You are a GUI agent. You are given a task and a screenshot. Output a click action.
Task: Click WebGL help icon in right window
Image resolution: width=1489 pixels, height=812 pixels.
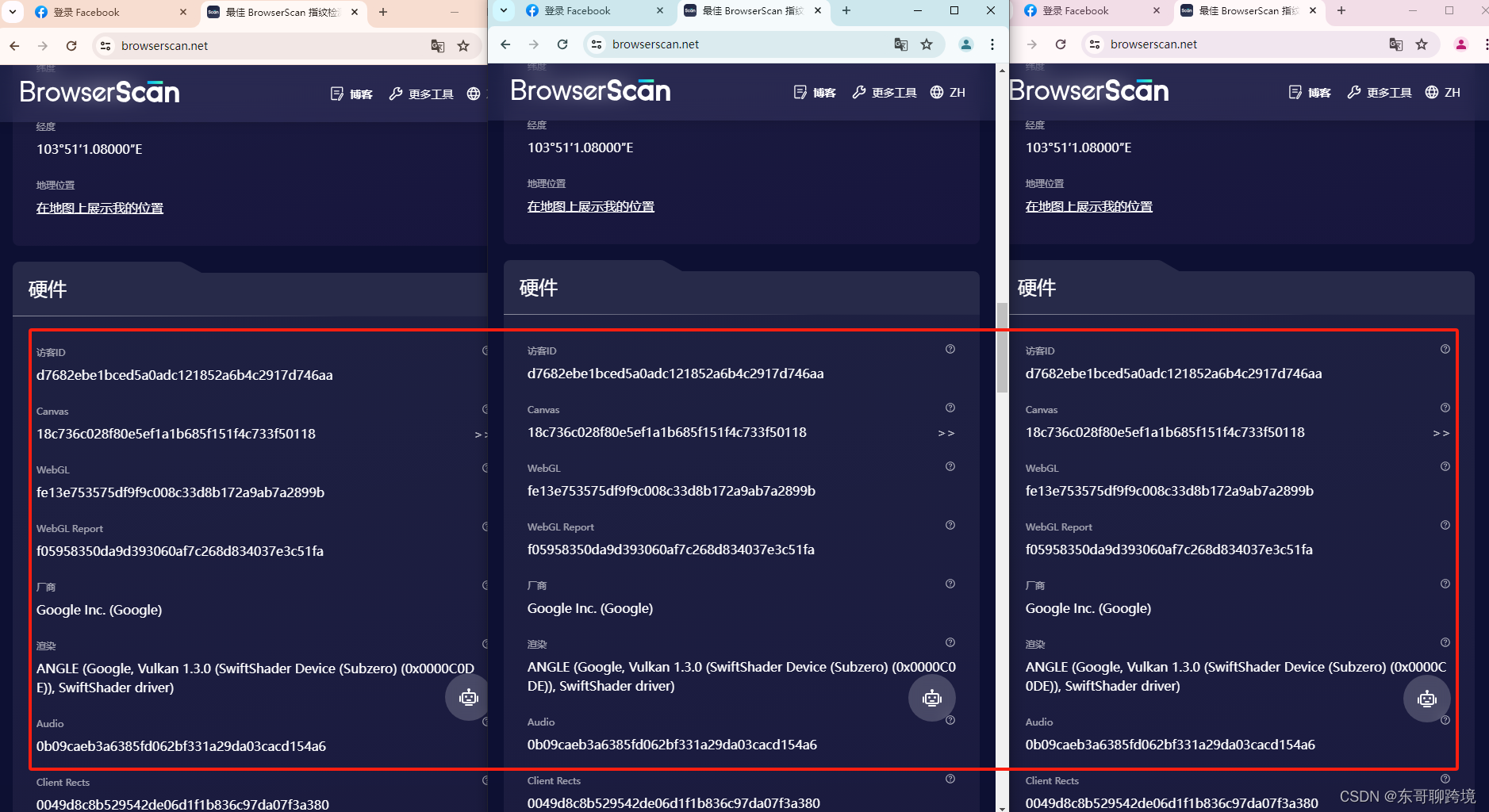click(x=1445, y=466)
